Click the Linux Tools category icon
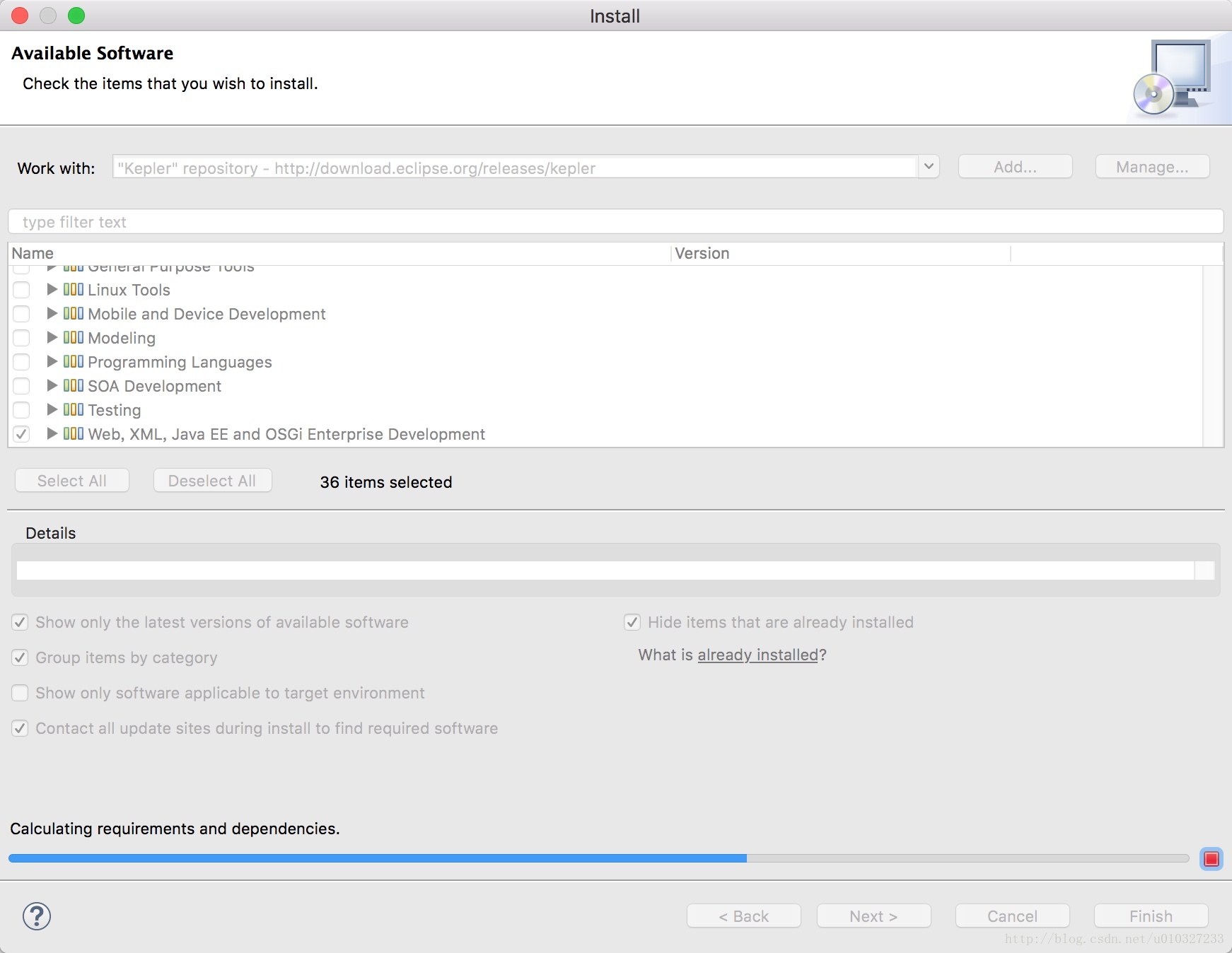 74,289
